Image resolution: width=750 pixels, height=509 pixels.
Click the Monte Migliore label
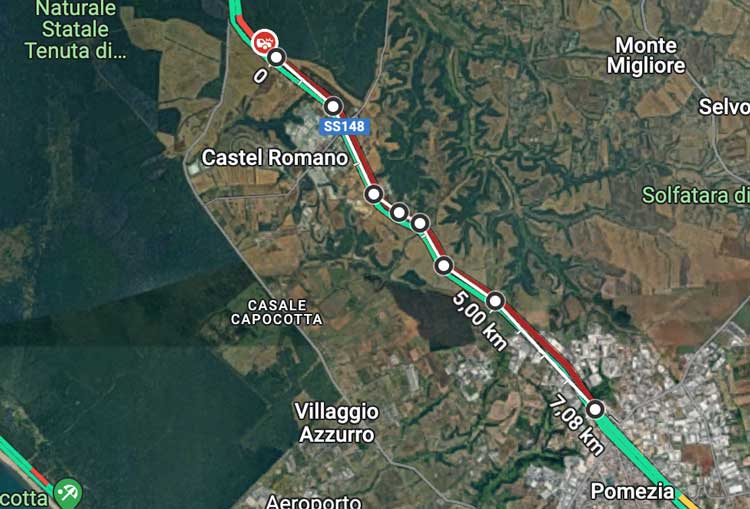(646, 55)
